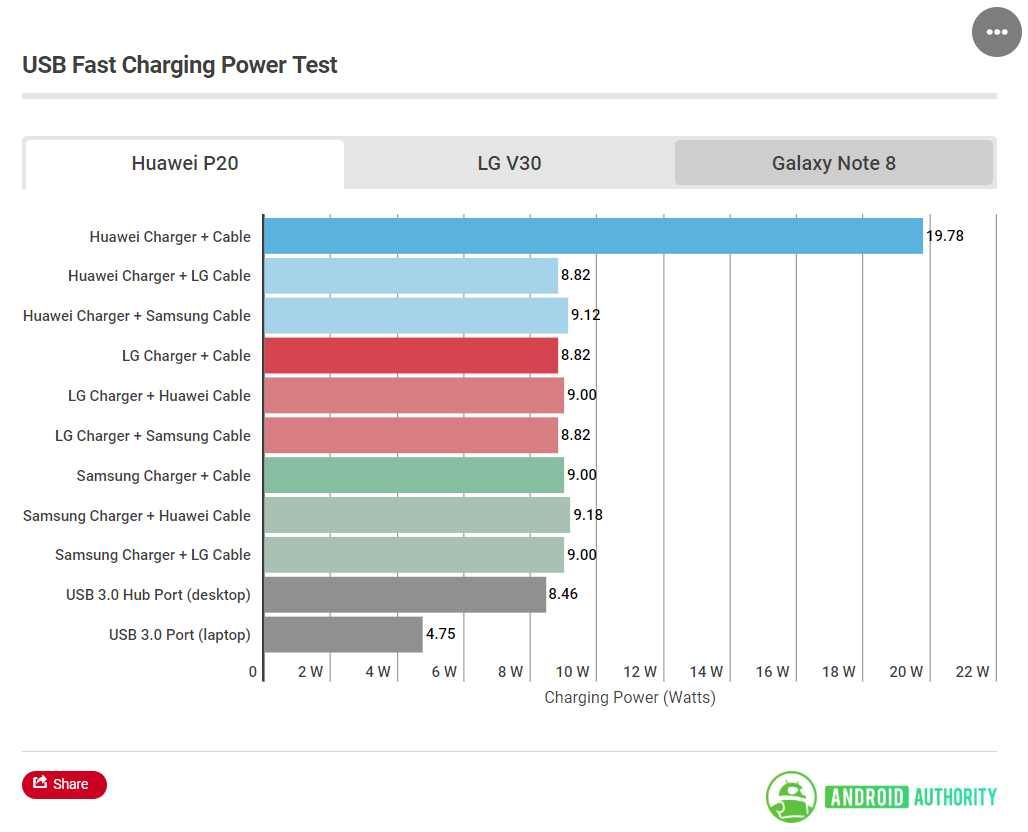Screen dimensions: 1028x832
Task: Click the 'USB 3.0 Port (laptop)' label
Action: tap(180, 635)
